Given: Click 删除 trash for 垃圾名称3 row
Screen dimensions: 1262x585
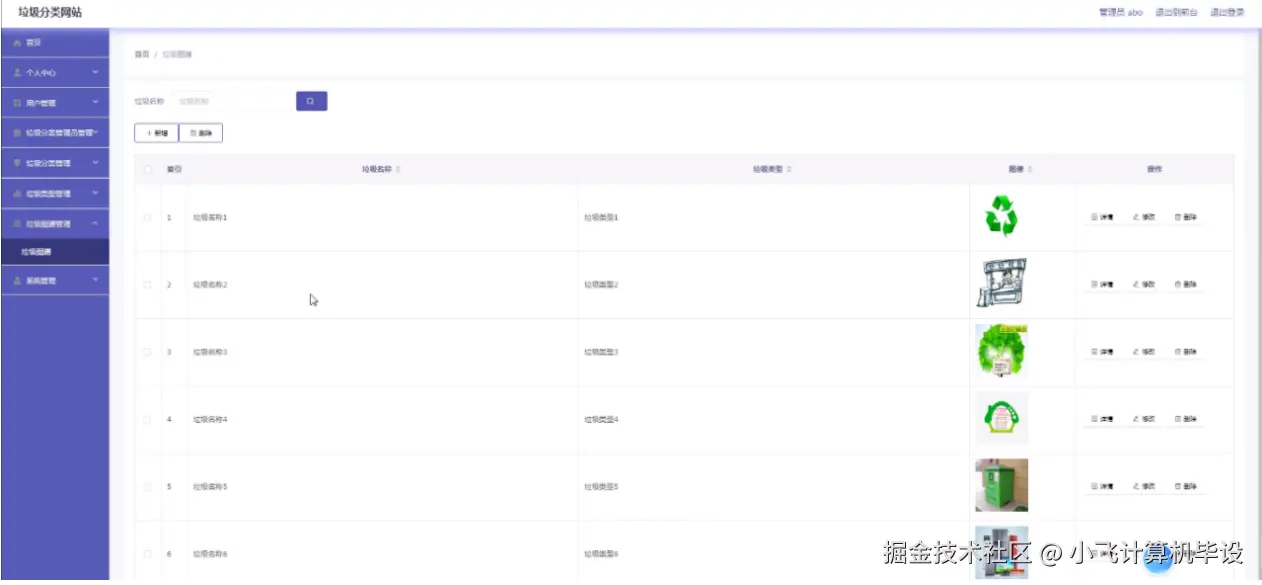Looking at the screenshot, I should click(x=1186, y=352).
